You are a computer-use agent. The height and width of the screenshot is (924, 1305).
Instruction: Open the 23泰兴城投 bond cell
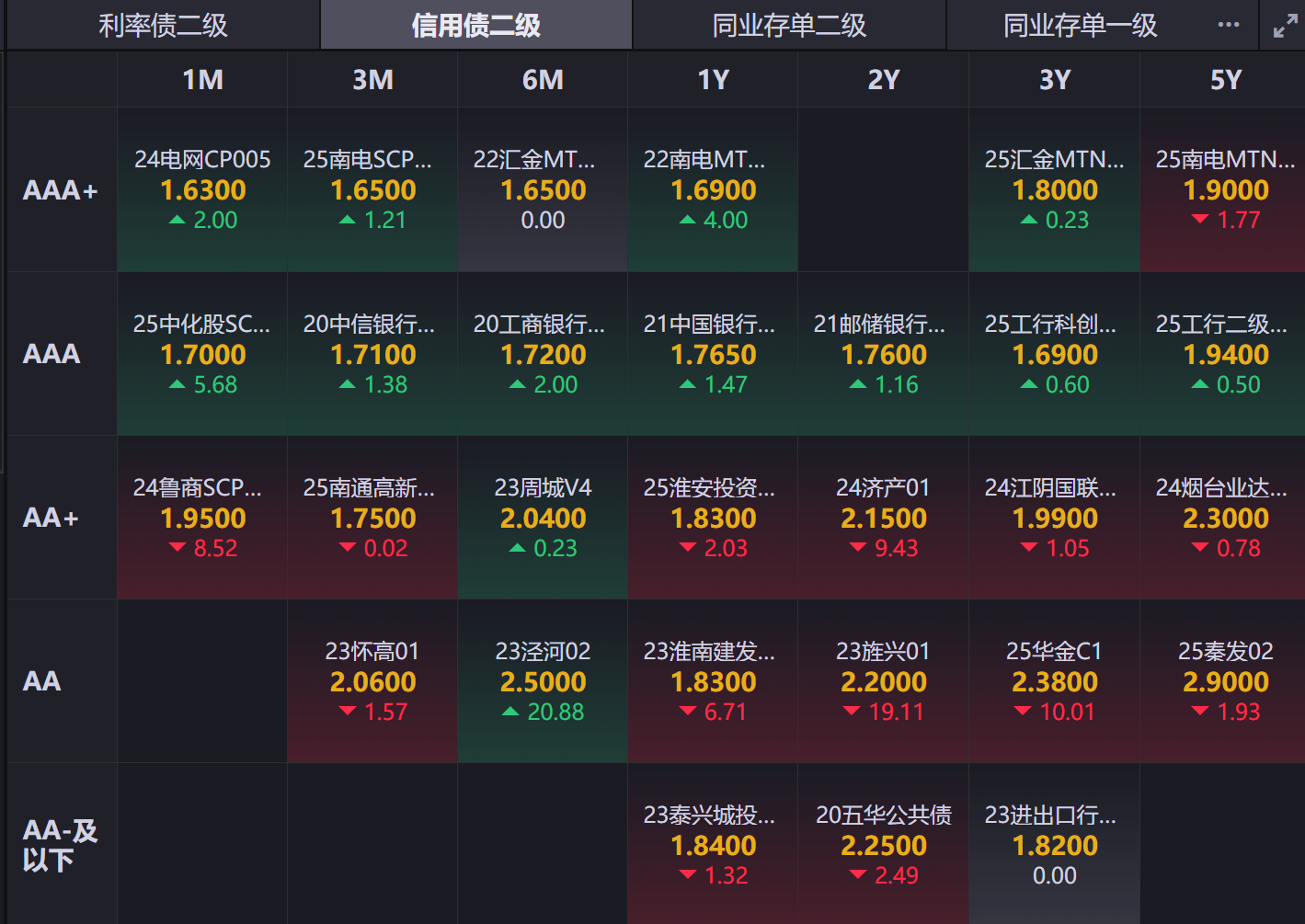(713, 845)
